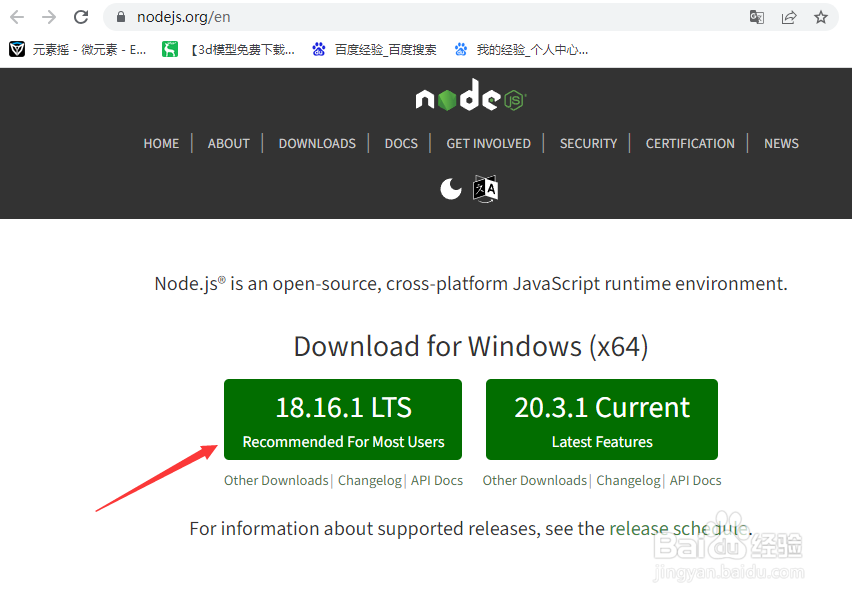Open the DOCS nav item
The width and height of the screenshot is (852, 602).
(x=401, y=143)
